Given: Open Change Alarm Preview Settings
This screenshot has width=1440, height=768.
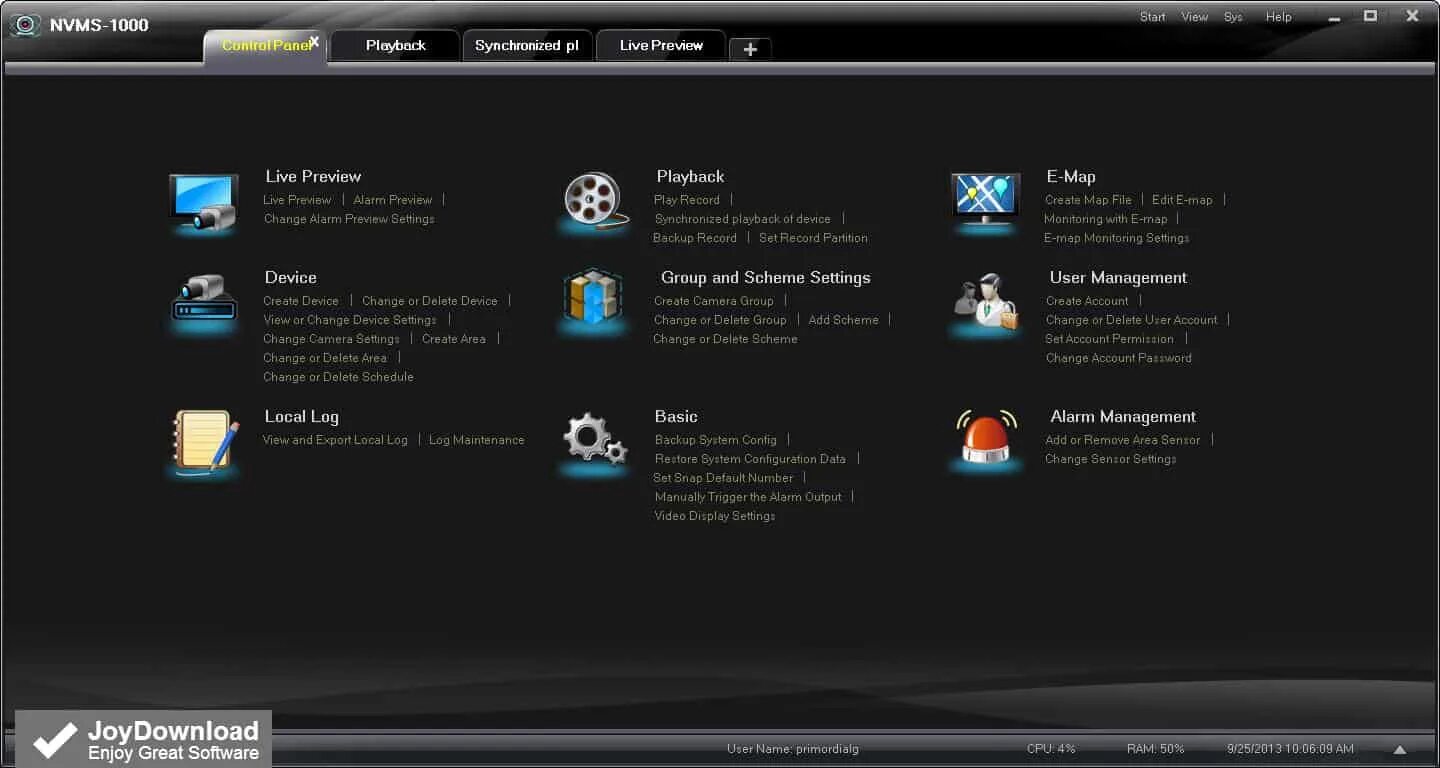Looking at the screenshot, I should pos(349,219).
